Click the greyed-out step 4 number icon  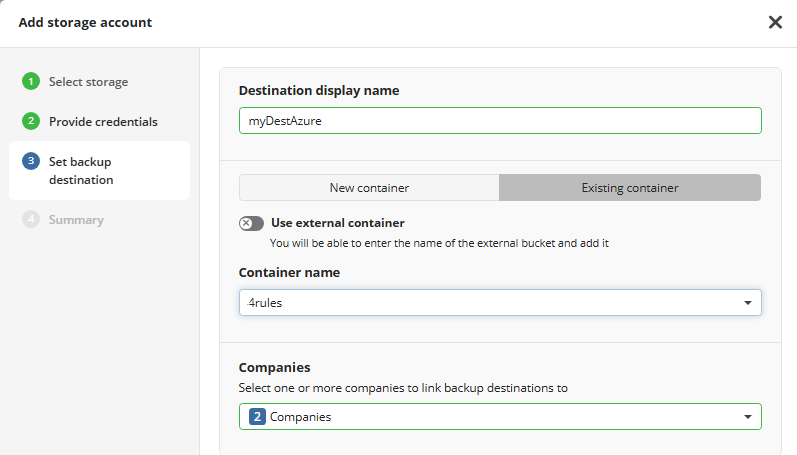[x=31, y=219]
